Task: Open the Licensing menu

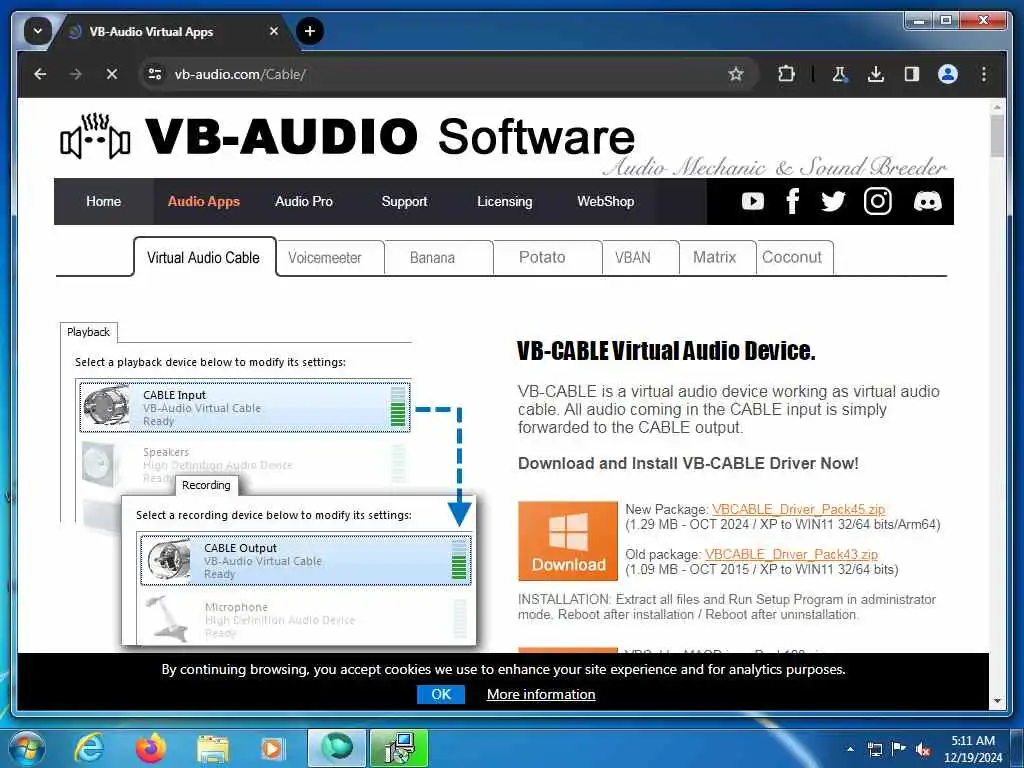Action: click(504, 201)
